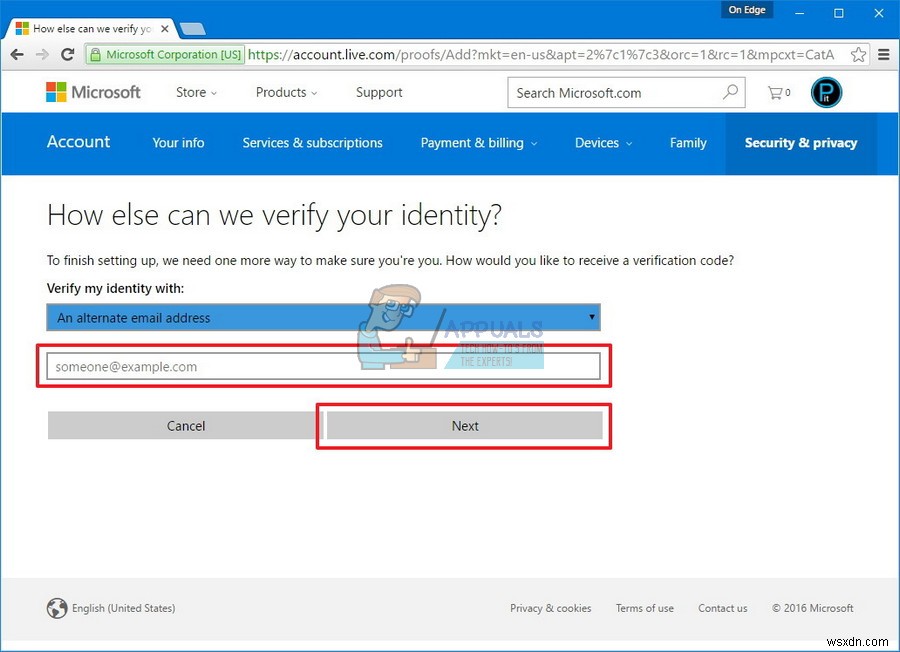Click the globe language icon in footer
This screenshot has height=652, width=900.
(57, 608)
